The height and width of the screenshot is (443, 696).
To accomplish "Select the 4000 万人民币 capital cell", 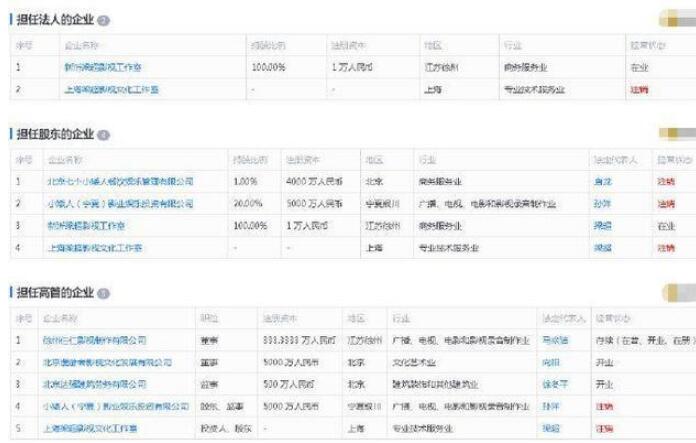I will pos(314,182).
